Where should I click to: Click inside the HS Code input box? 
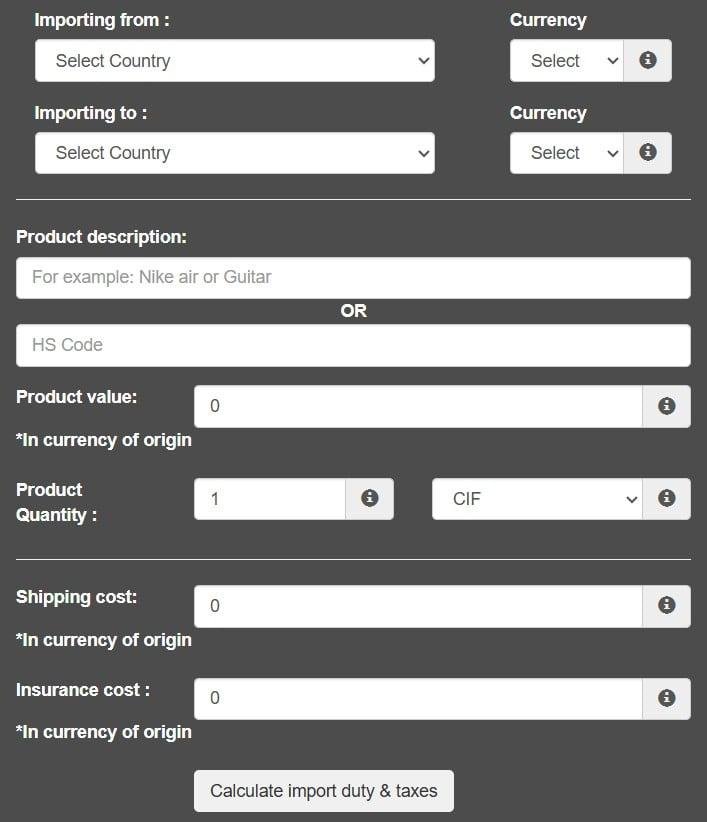pos(352,344)
